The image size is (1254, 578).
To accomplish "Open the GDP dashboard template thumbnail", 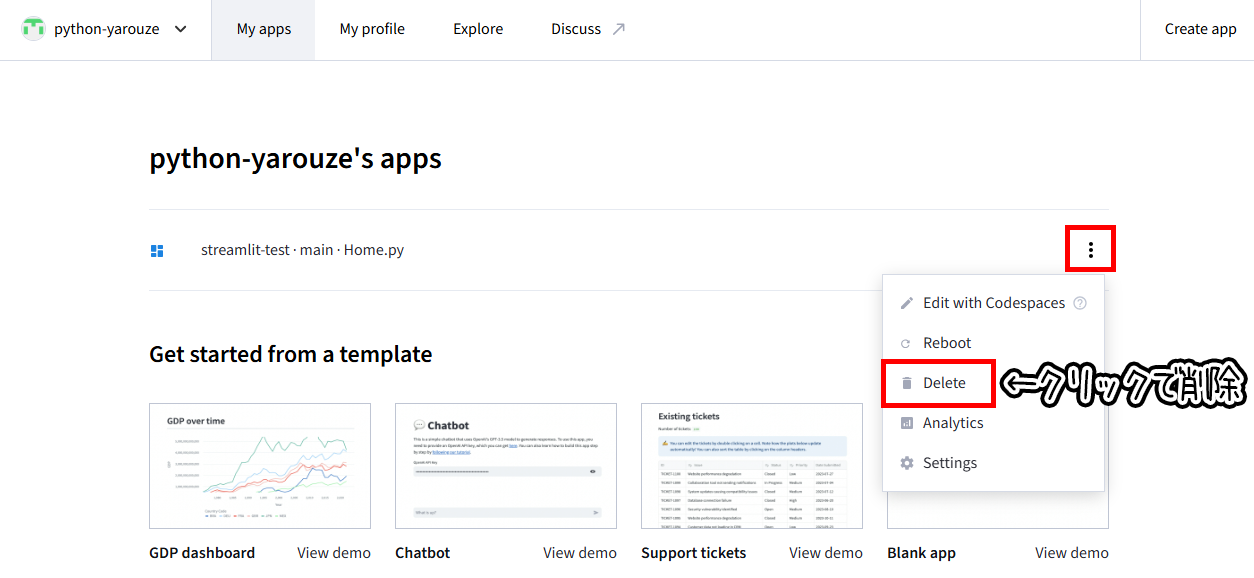I will [260, 466].
